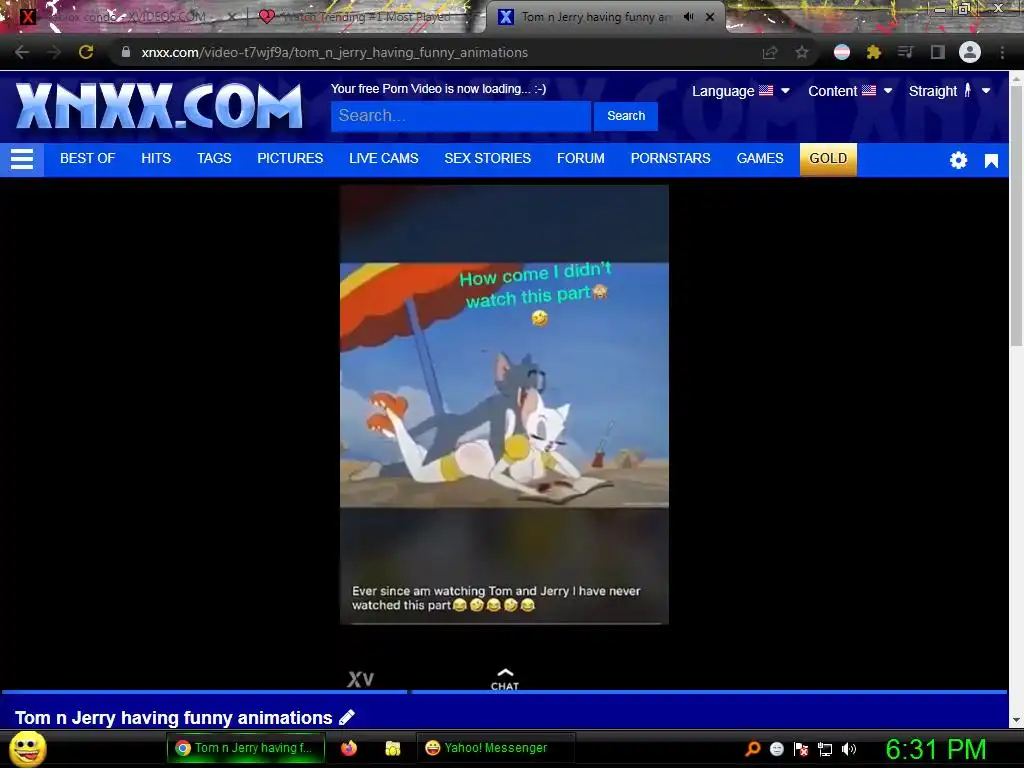Expand the Straight orientation dropdown

pos(950,91)
